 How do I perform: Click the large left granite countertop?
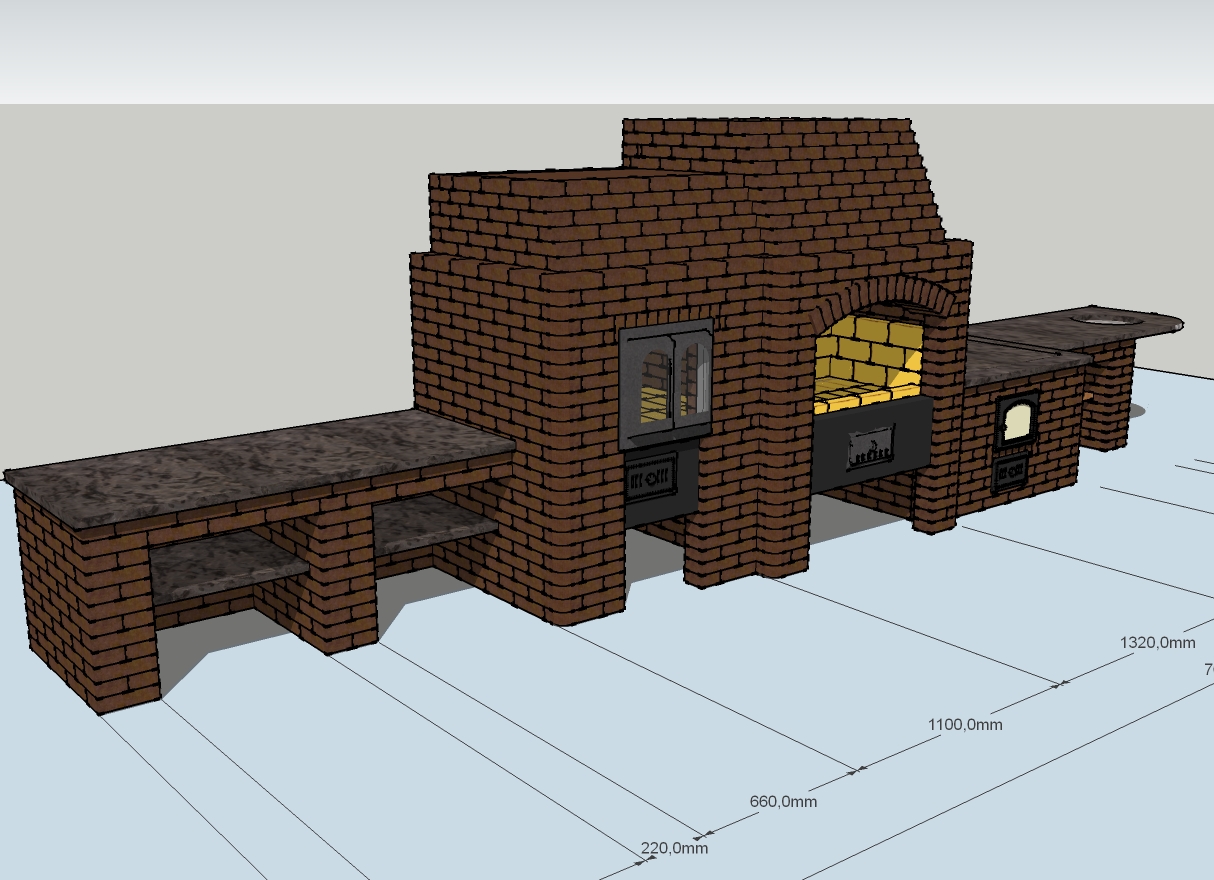(x=260, y=465)
